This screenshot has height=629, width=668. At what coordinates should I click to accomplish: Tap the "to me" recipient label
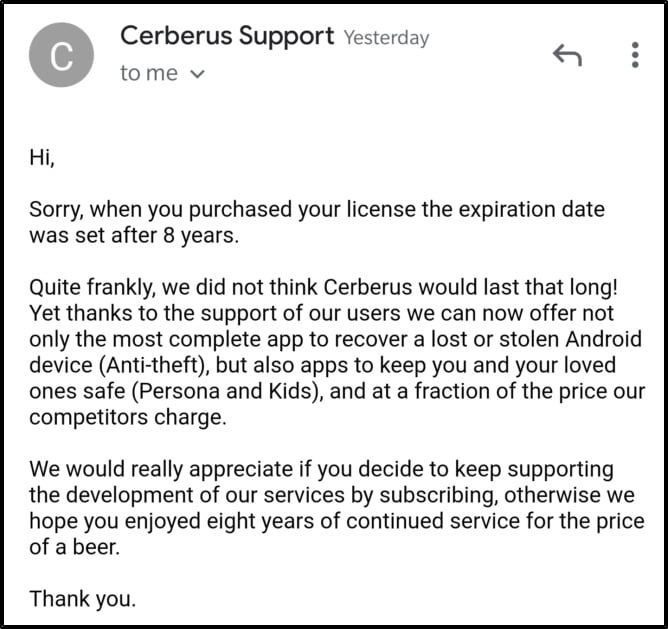click(149, 73)
